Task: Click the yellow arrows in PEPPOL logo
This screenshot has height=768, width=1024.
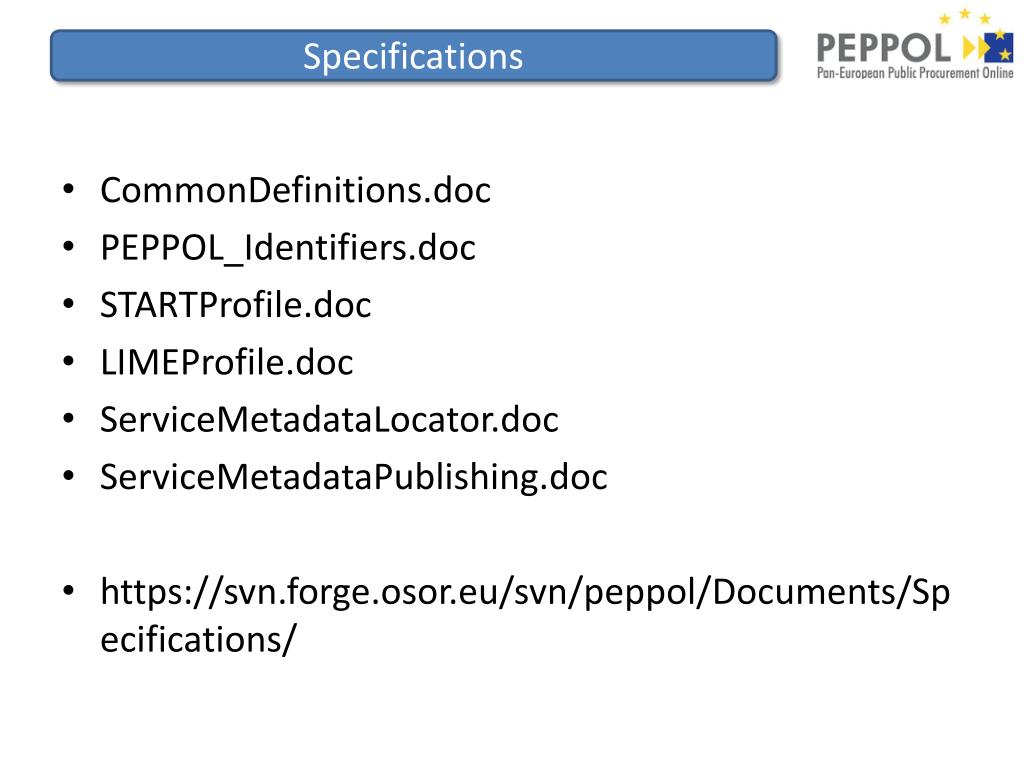Action: [x=974, y=48]
